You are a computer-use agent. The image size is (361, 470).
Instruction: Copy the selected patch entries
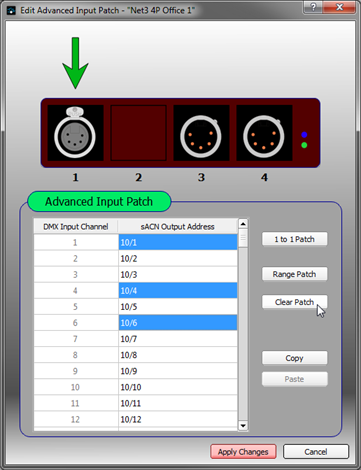click(294, 358)
